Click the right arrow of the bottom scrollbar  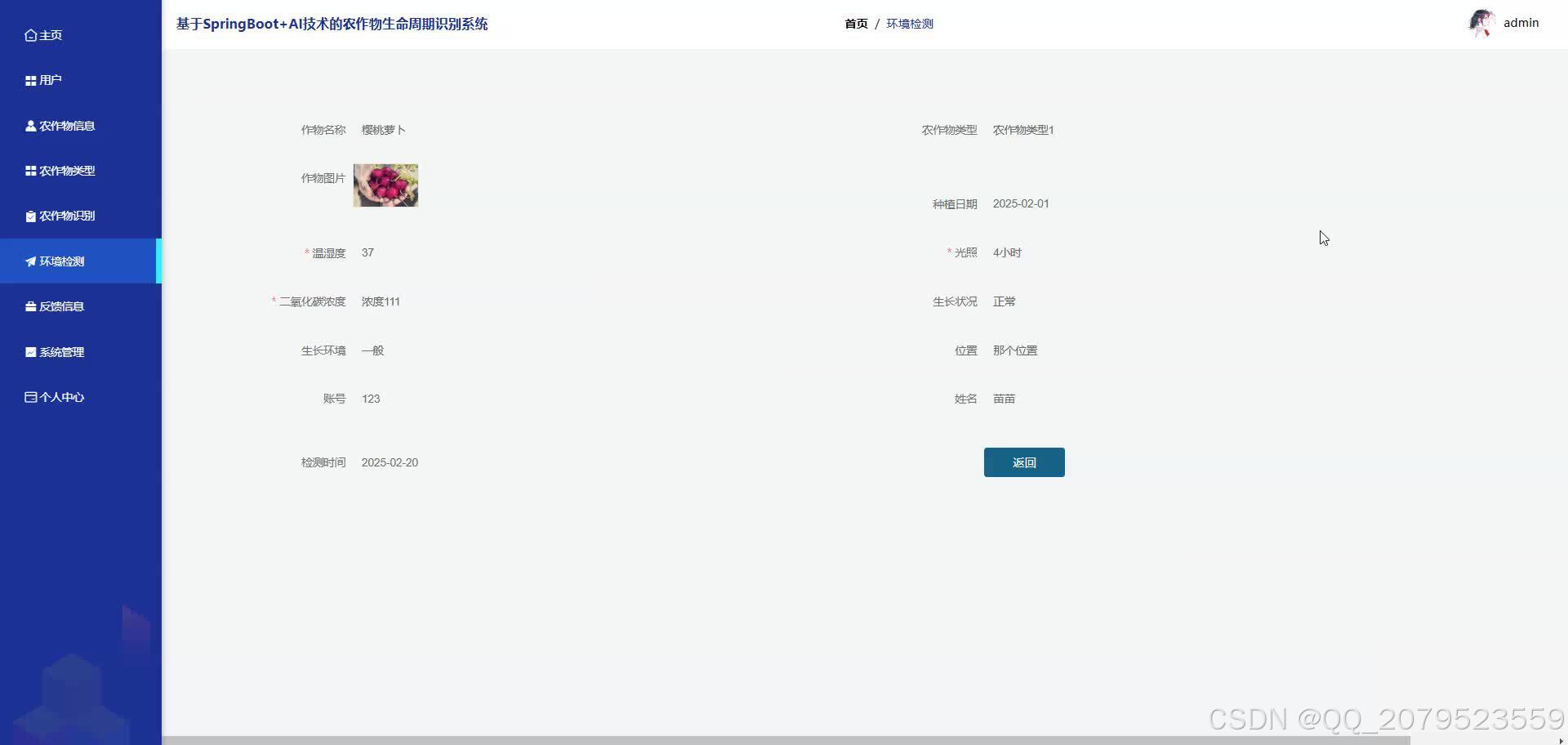tap(1560, 739)
